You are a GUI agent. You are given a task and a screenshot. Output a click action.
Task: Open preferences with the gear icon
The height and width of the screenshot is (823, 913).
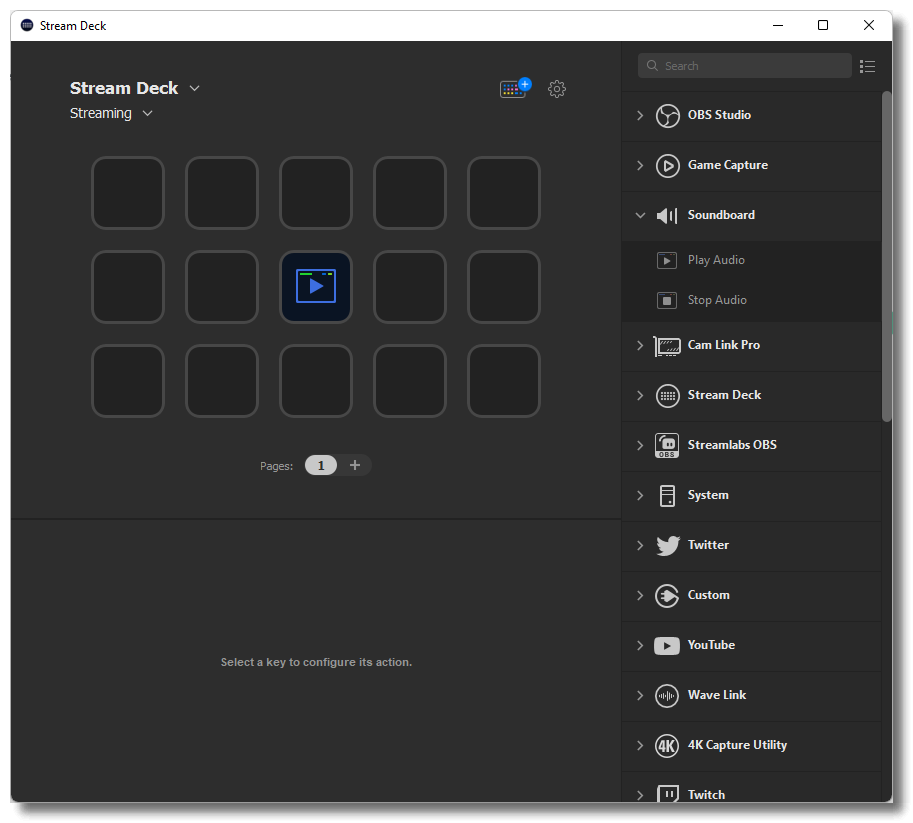click(557, 89)
